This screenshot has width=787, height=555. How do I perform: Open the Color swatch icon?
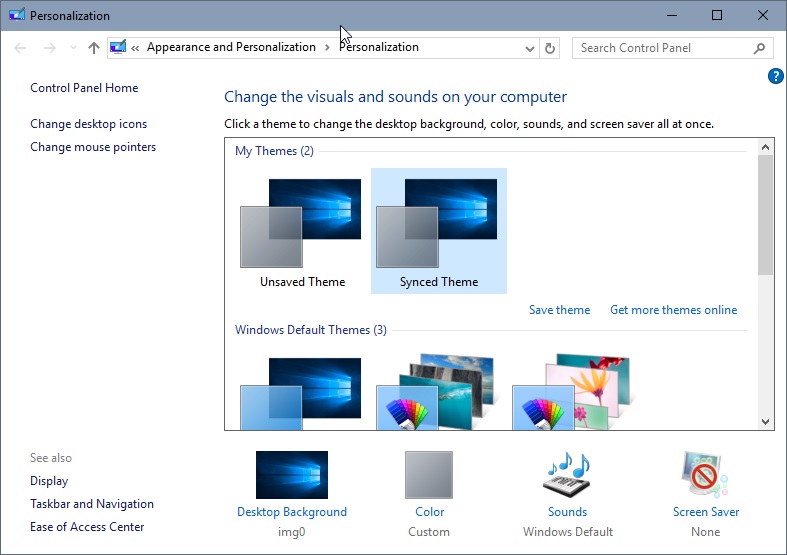point(429,475)
